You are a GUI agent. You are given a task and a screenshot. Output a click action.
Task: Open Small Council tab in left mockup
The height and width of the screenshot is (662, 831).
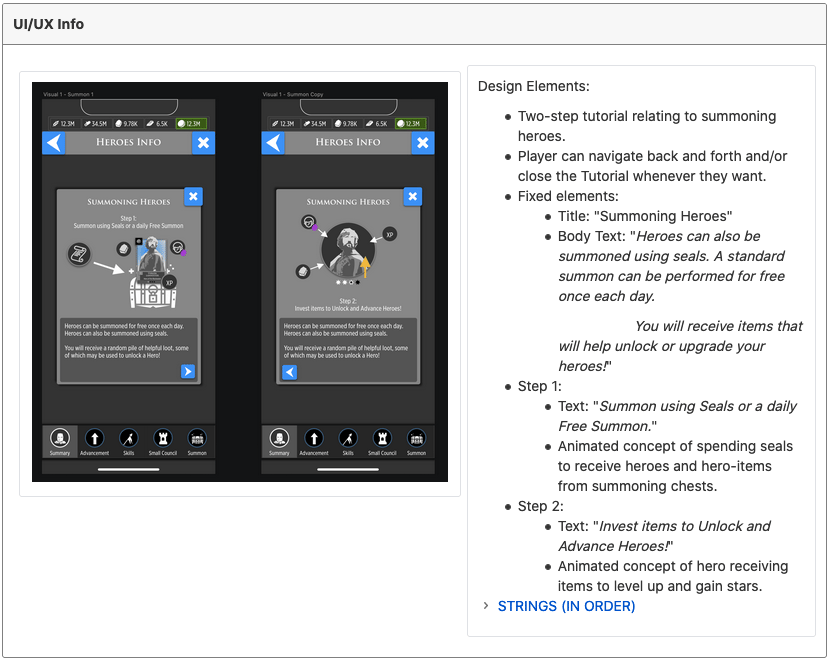pos(163,441)
